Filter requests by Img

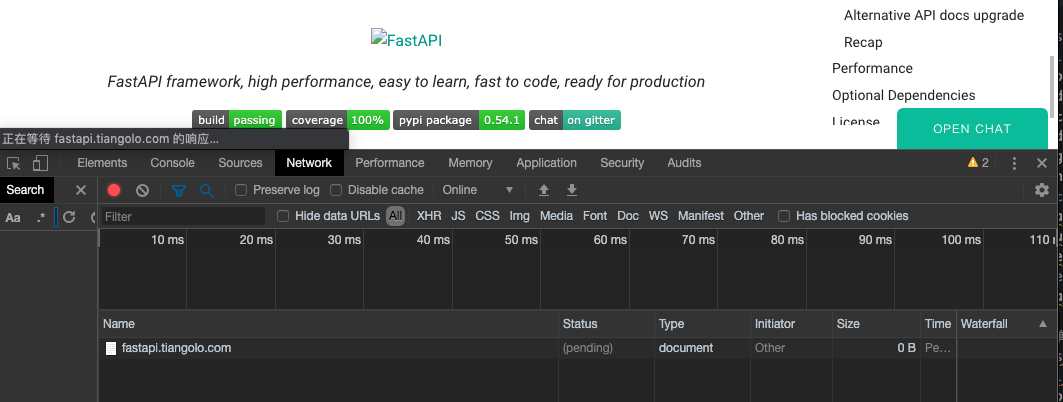click(x=519, y=216)
